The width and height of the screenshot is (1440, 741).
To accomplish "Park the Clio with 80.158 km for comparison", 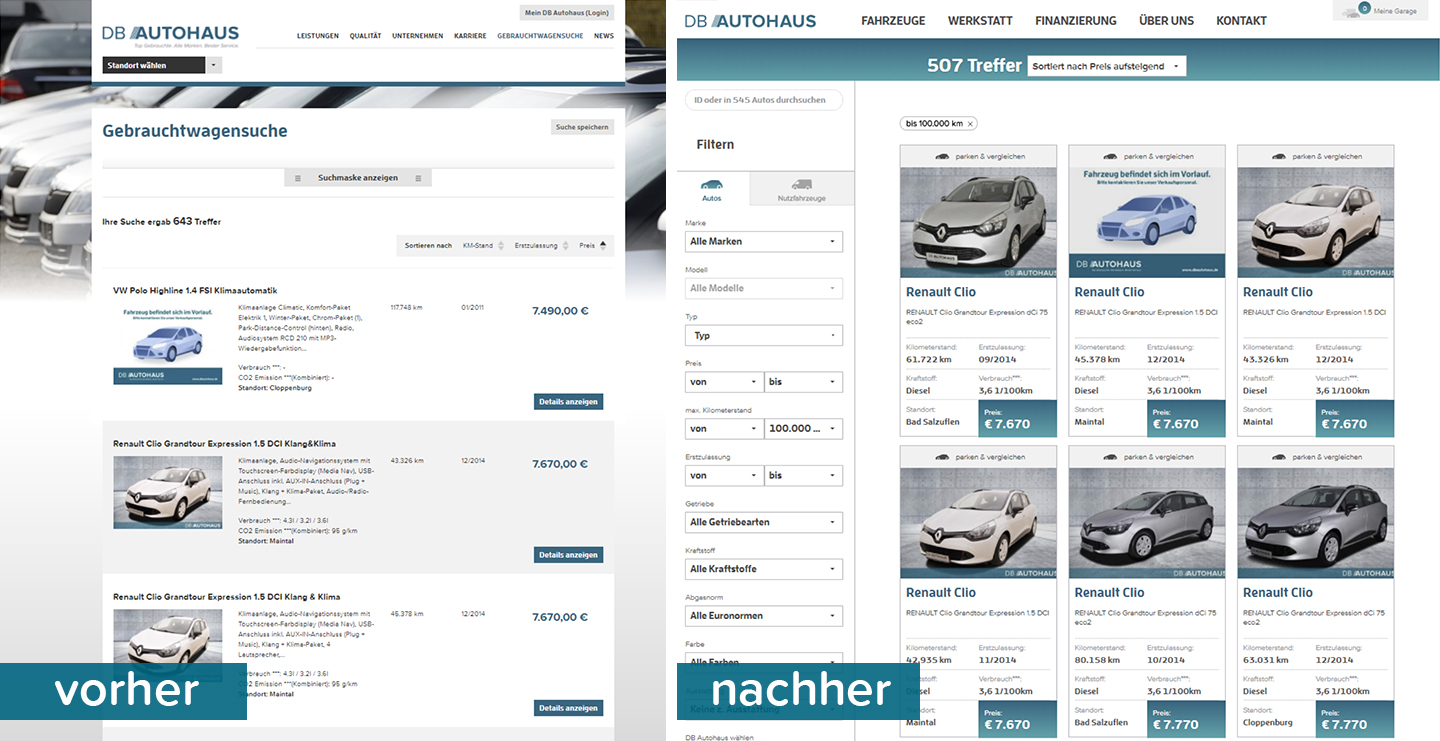I will (1146, 457).
